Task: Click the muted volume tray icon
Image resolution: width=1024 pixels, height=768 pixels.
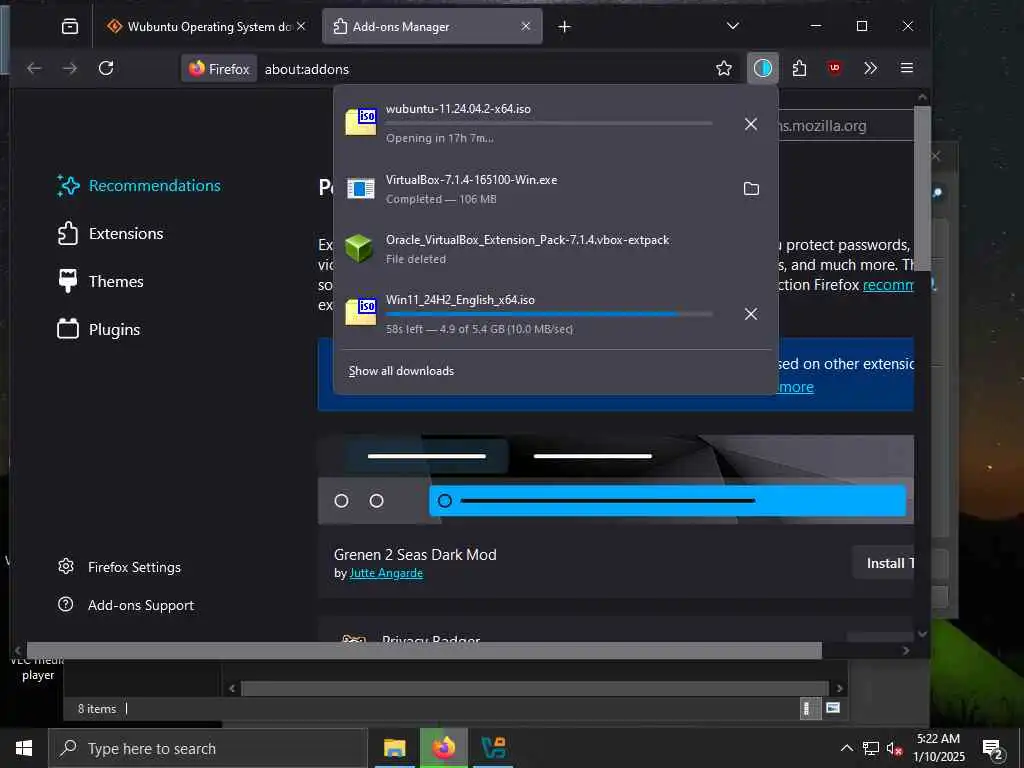Action: tap(894, 748)
